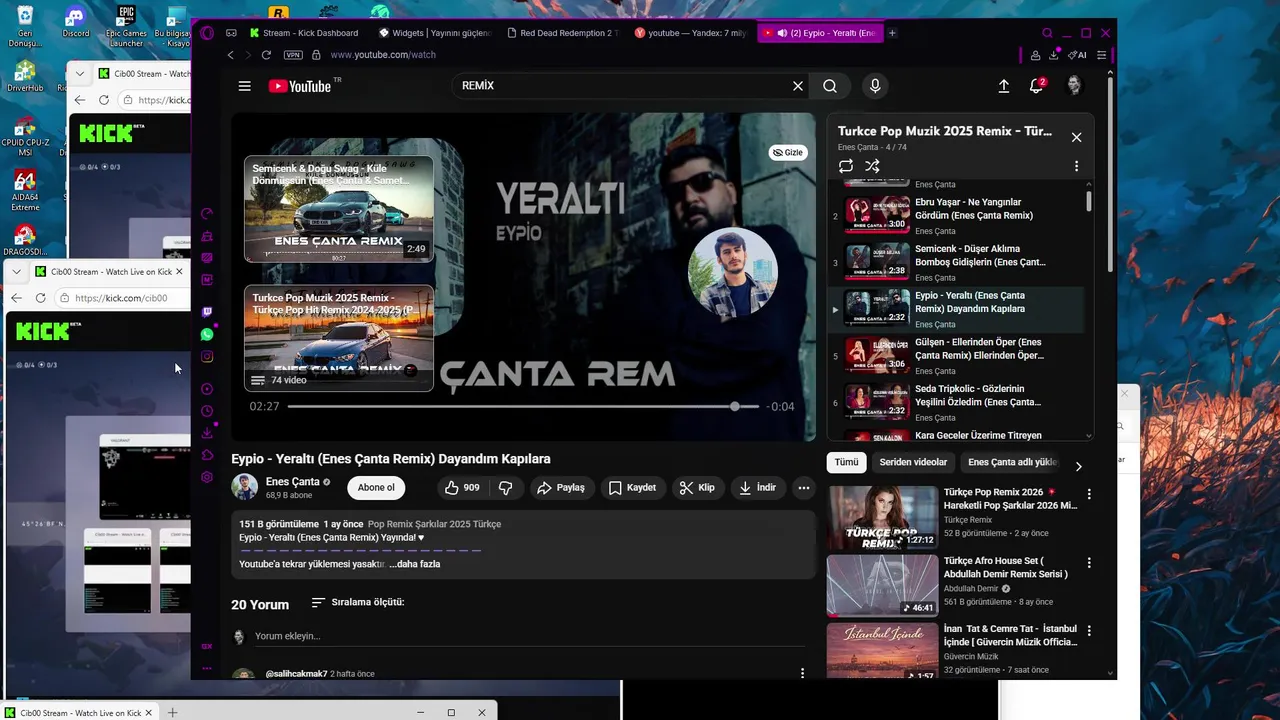Open the YouTube account avatar menu

[1074, 86]
